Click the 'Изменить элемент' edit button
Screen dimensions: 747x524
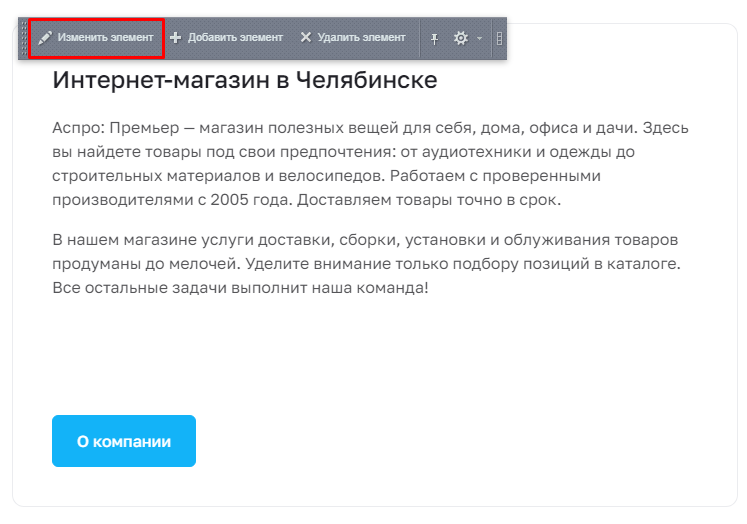coord(96,38)
